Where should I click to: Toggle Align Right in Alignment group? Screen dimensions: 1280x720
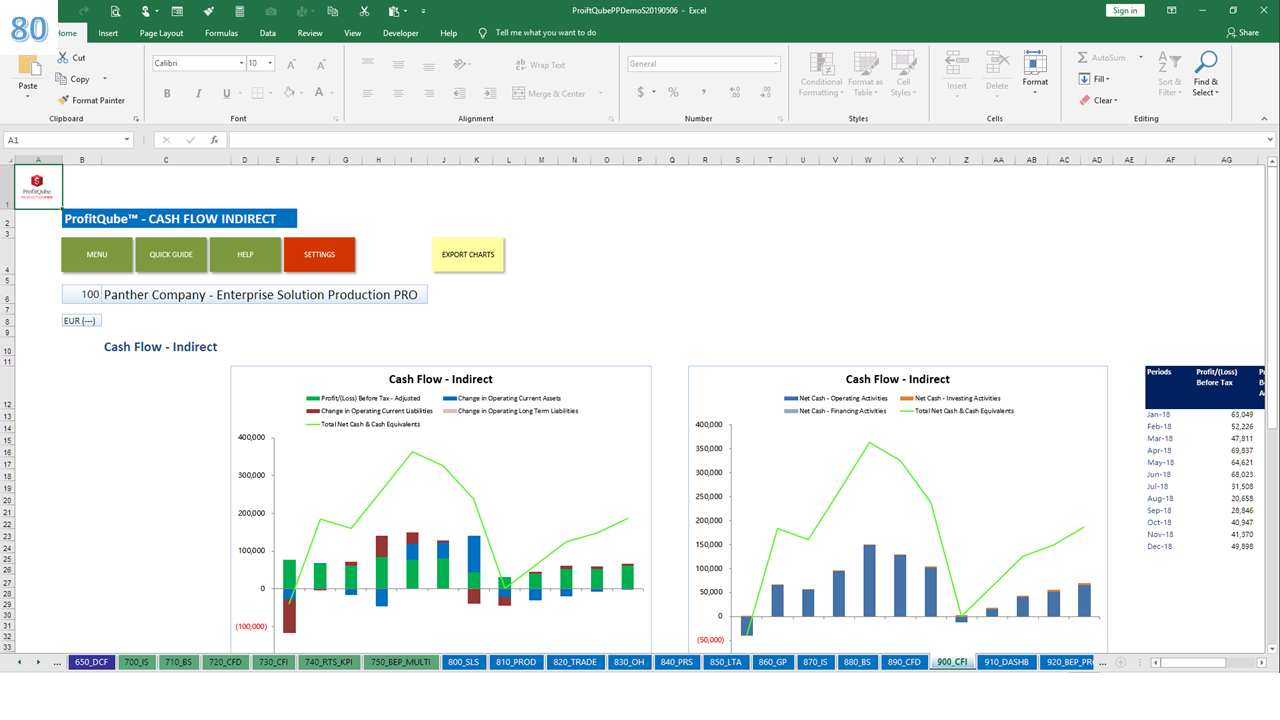428,93
